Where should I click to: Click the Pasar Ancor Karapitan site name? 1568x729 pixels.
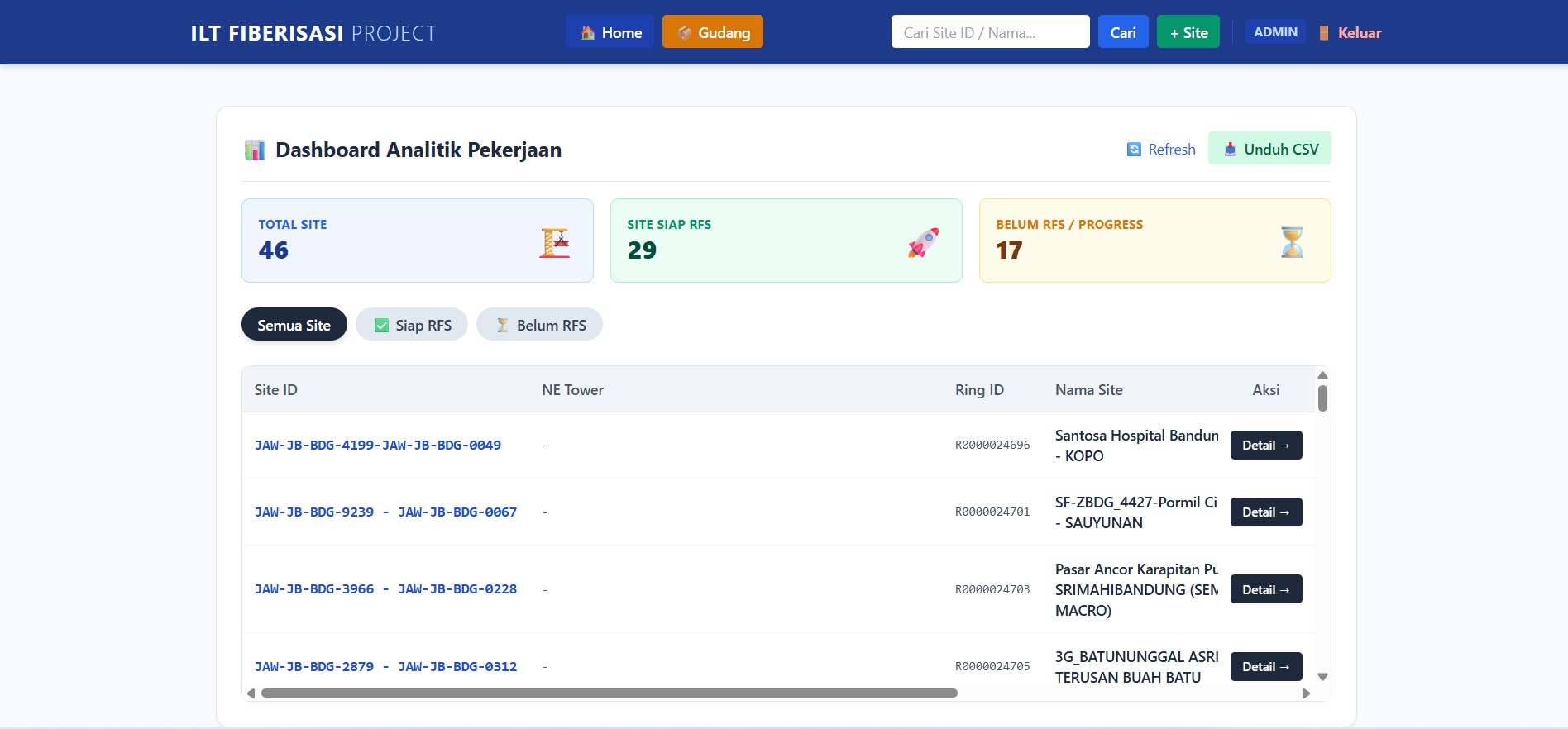[x=1136, y=589]
